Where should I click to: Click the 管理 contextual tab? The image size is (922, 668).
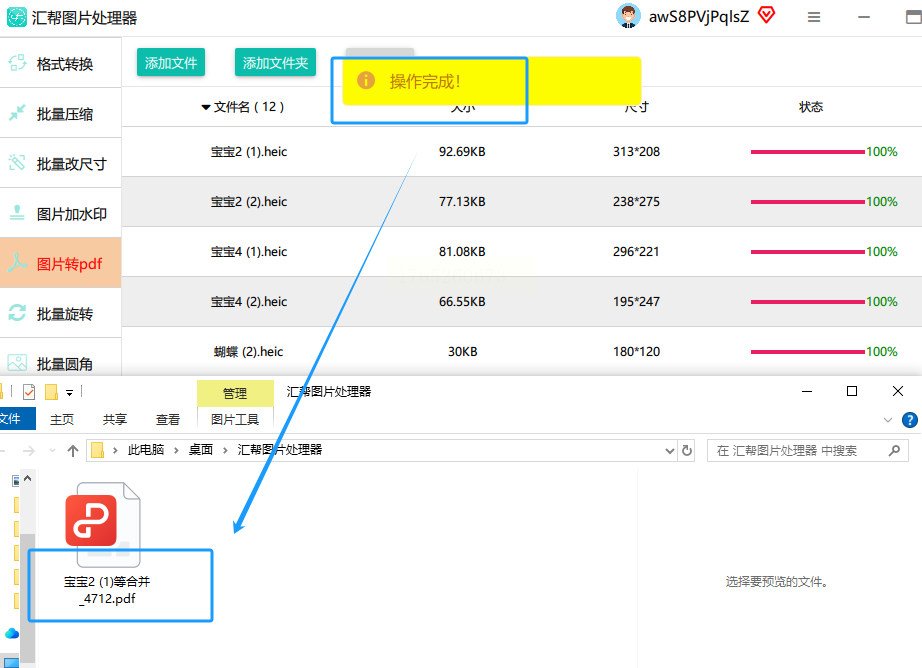(235, 393)
